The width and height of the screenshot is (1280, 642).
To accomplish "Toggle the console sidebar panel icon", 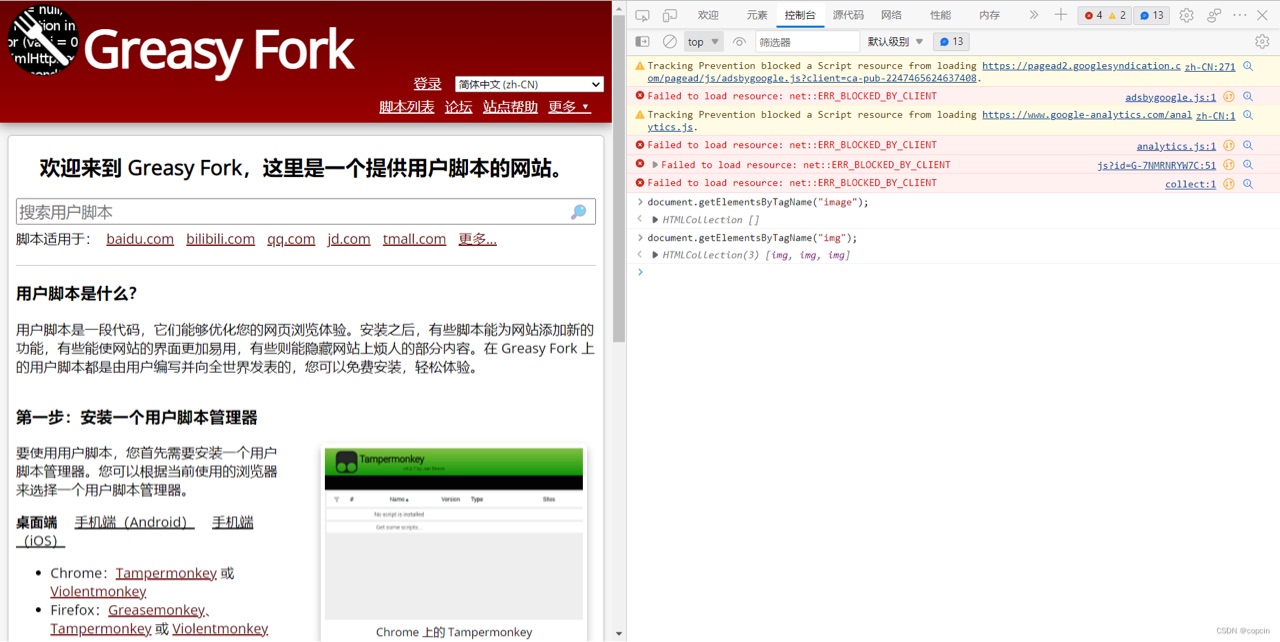I will coord(643,42).
